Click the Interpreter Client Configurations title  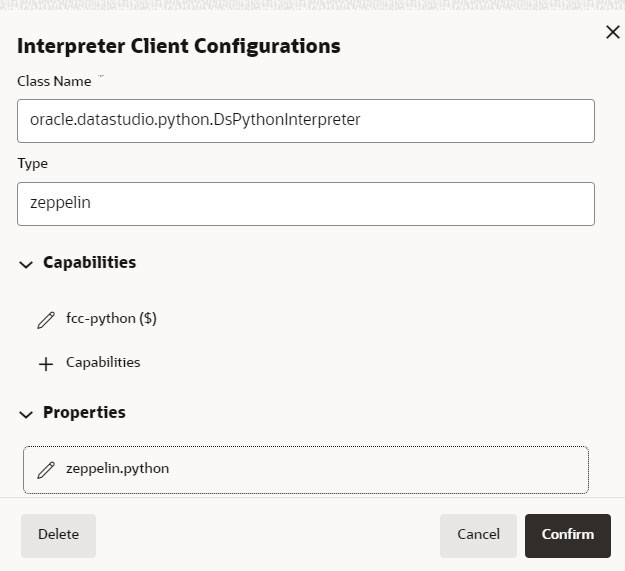point(178,46)
